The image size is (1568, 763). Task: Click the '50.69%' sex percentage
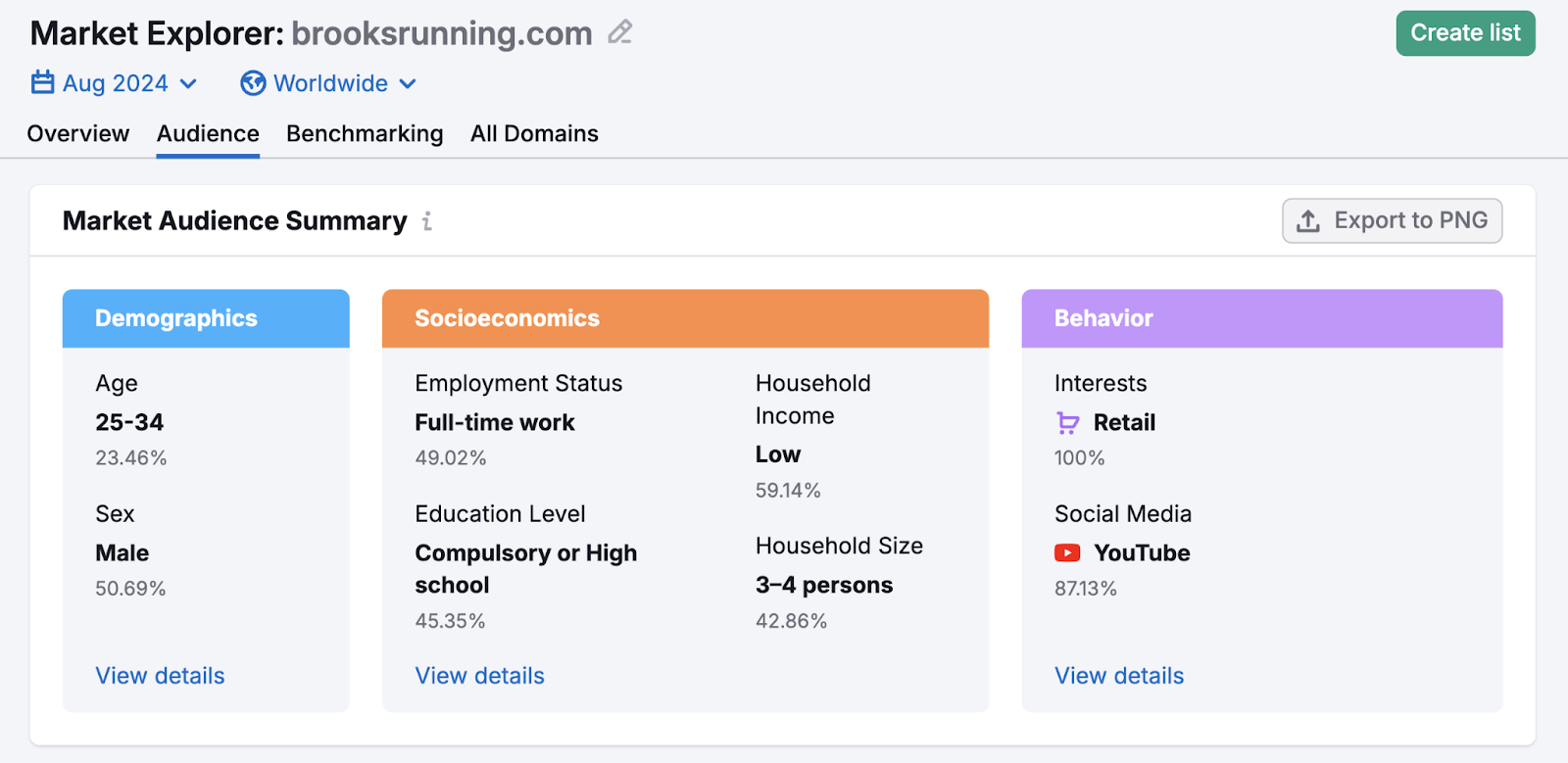130,589
